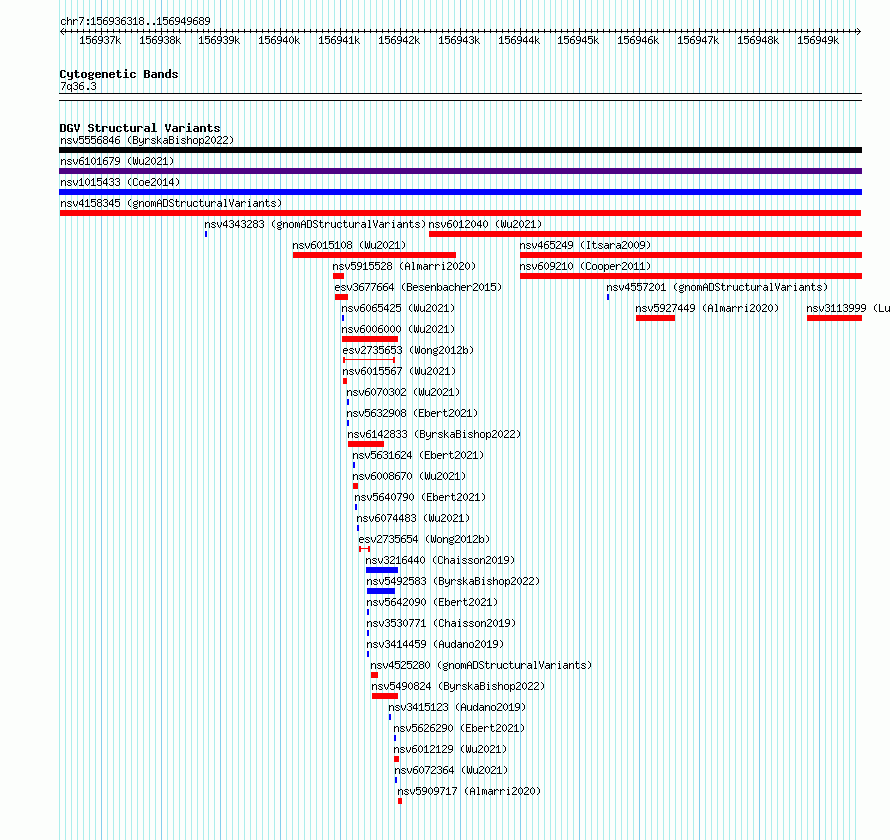Click the 156937k ruler position label

100,40
